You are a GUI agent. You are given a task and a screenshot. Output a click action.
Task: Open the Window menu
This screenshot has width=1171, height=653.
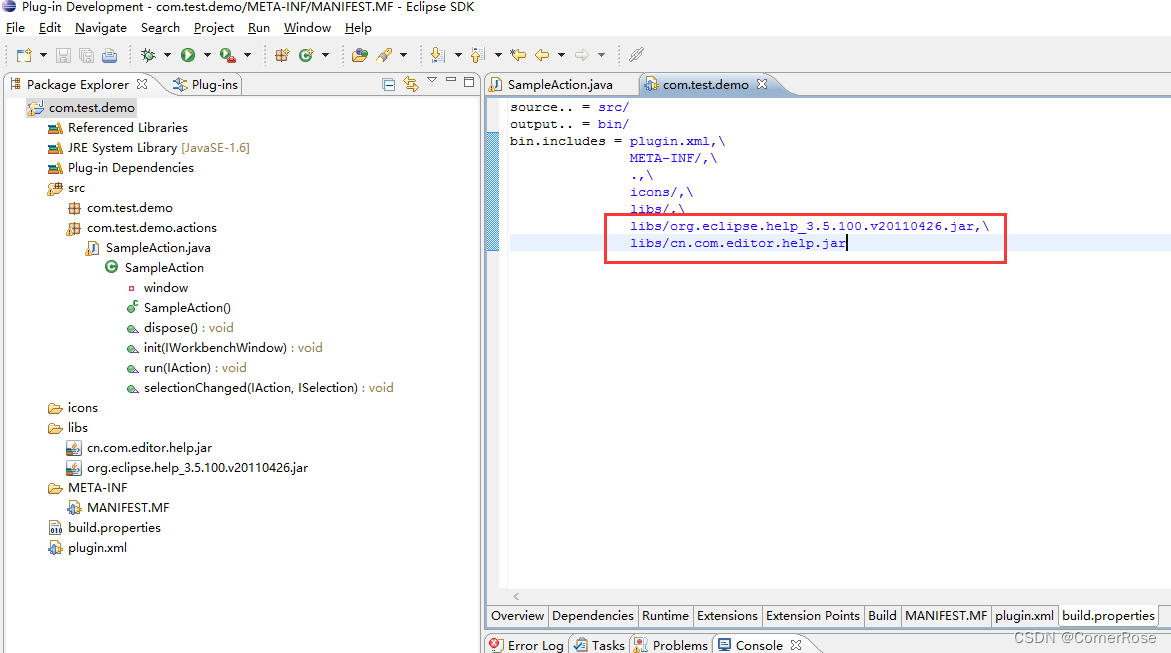coord(307,28)
